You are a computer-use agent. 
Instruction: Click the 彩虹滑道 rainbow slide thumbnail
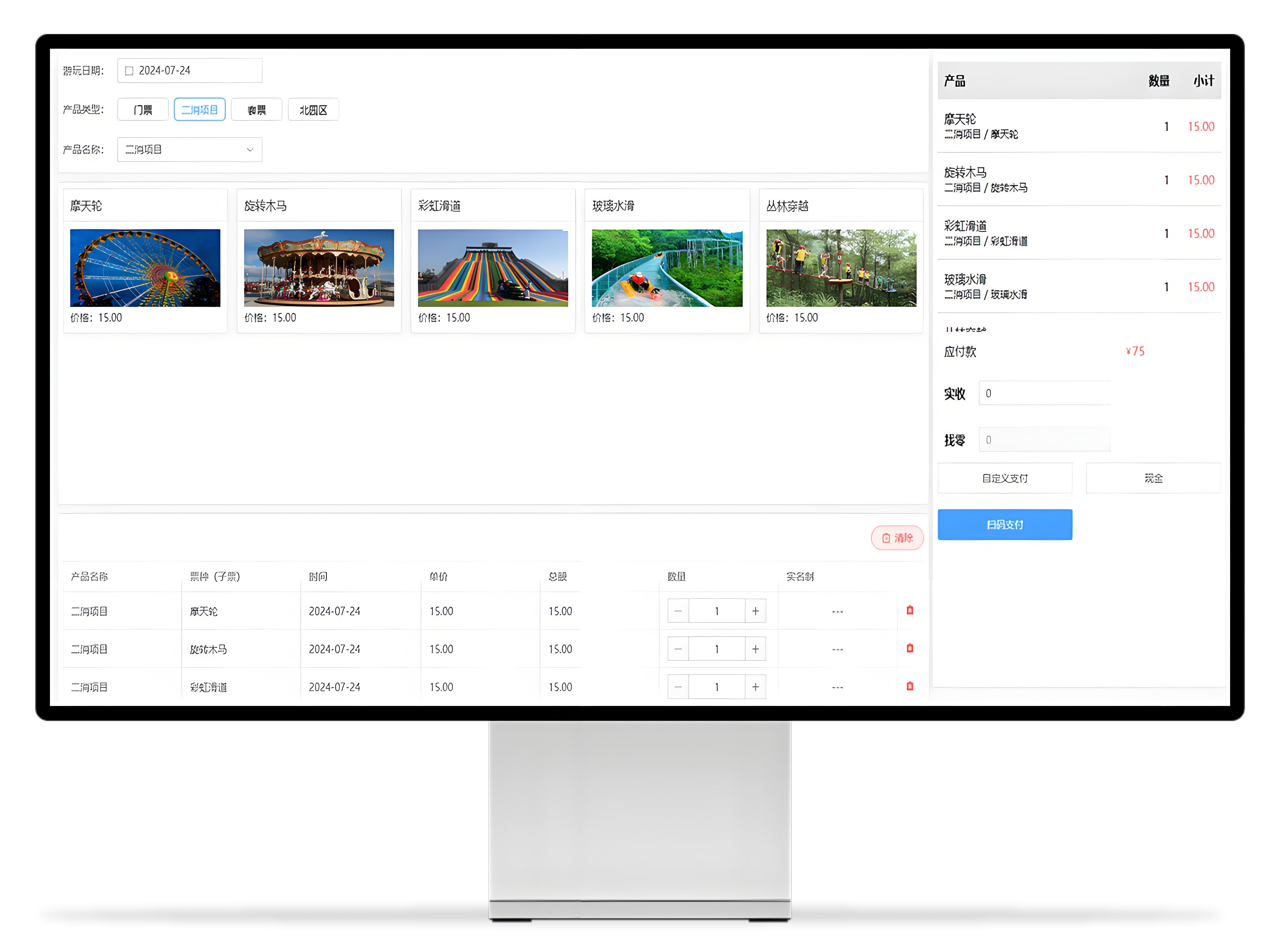[493, 268]
